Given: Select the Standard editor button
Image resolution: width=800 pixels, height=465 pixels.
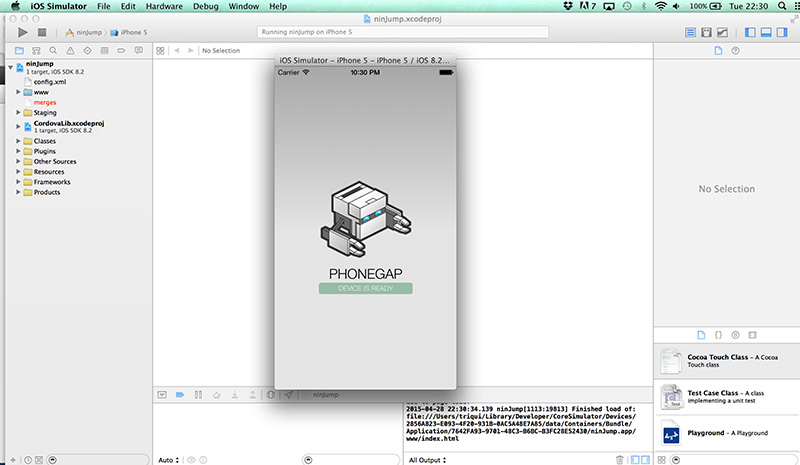Looking at the screenshot, I should click(690, 32).
